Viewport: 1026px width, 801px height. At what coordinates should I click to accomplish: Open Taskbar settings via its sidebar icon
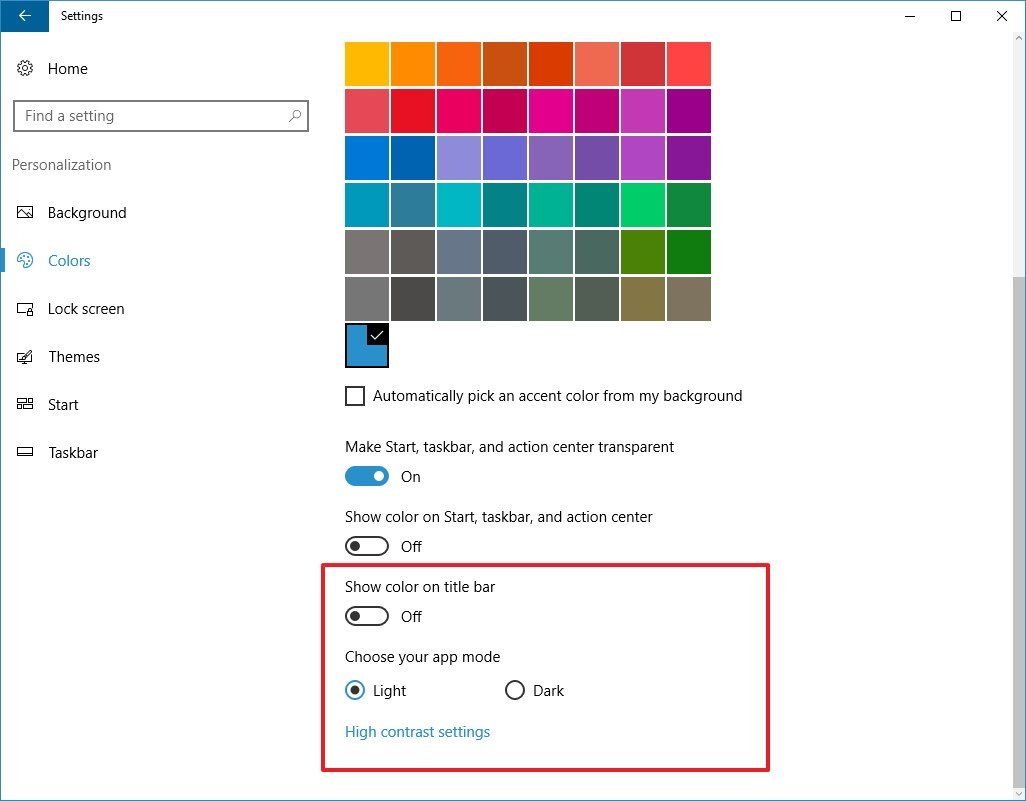(25, 452)
